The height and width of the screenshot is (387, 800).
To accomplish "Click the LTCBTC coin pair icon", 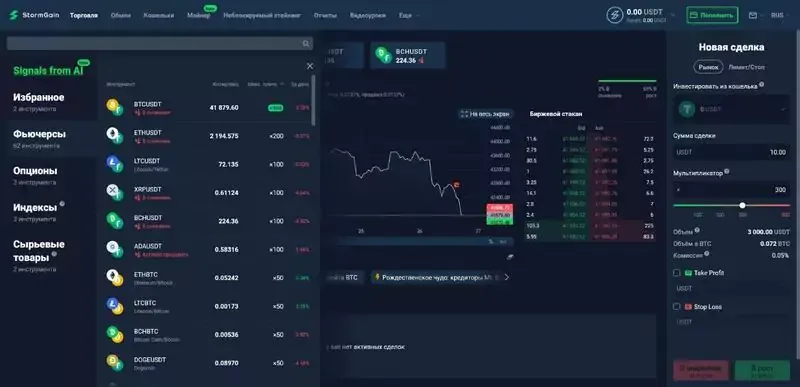I will pyautogui.click(x=115, y=306).
